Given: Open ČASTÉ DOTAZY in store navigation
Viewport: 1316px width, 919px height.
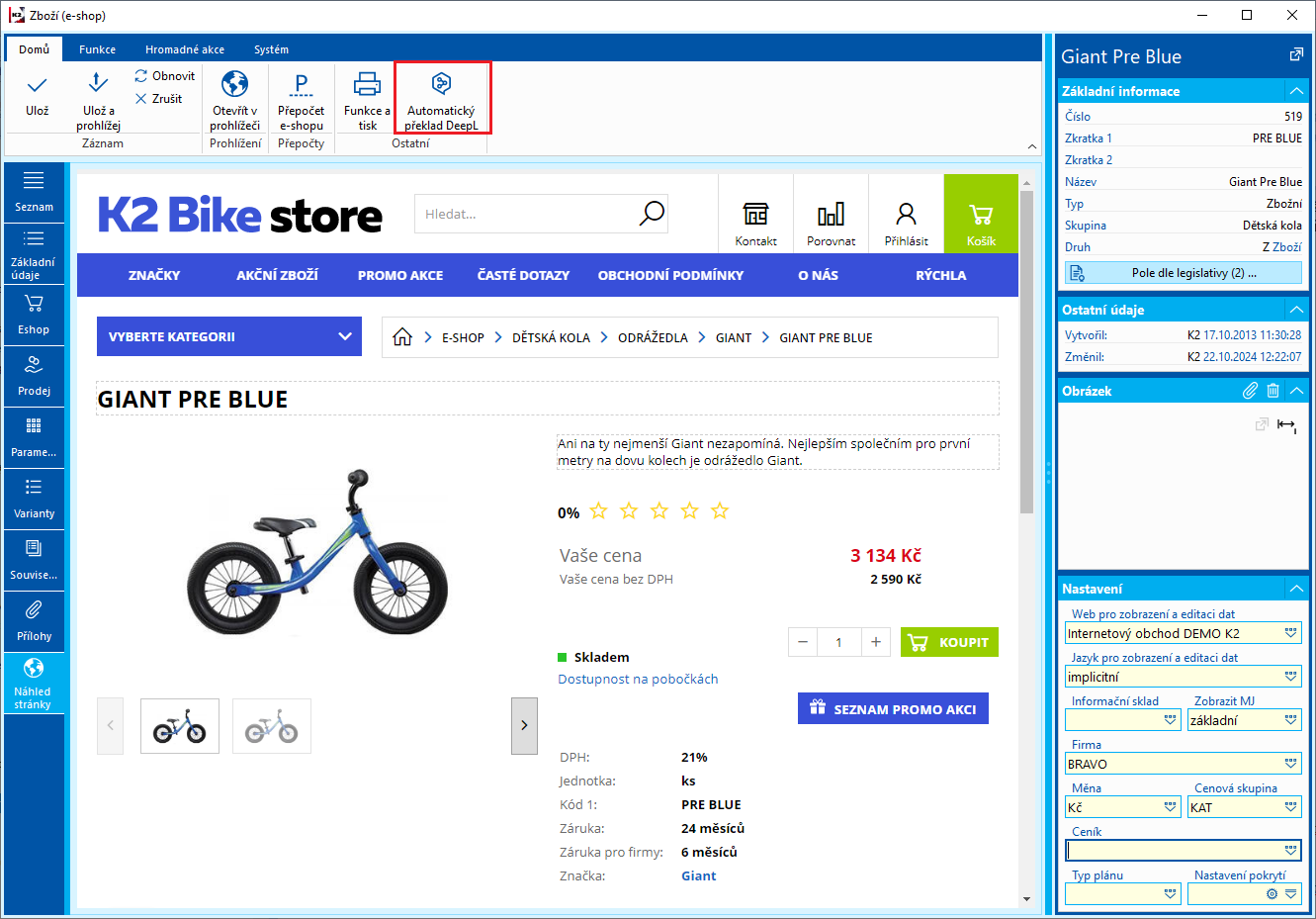Looking at the screenshot, I should pyautogui.click(x=523, y=275).
